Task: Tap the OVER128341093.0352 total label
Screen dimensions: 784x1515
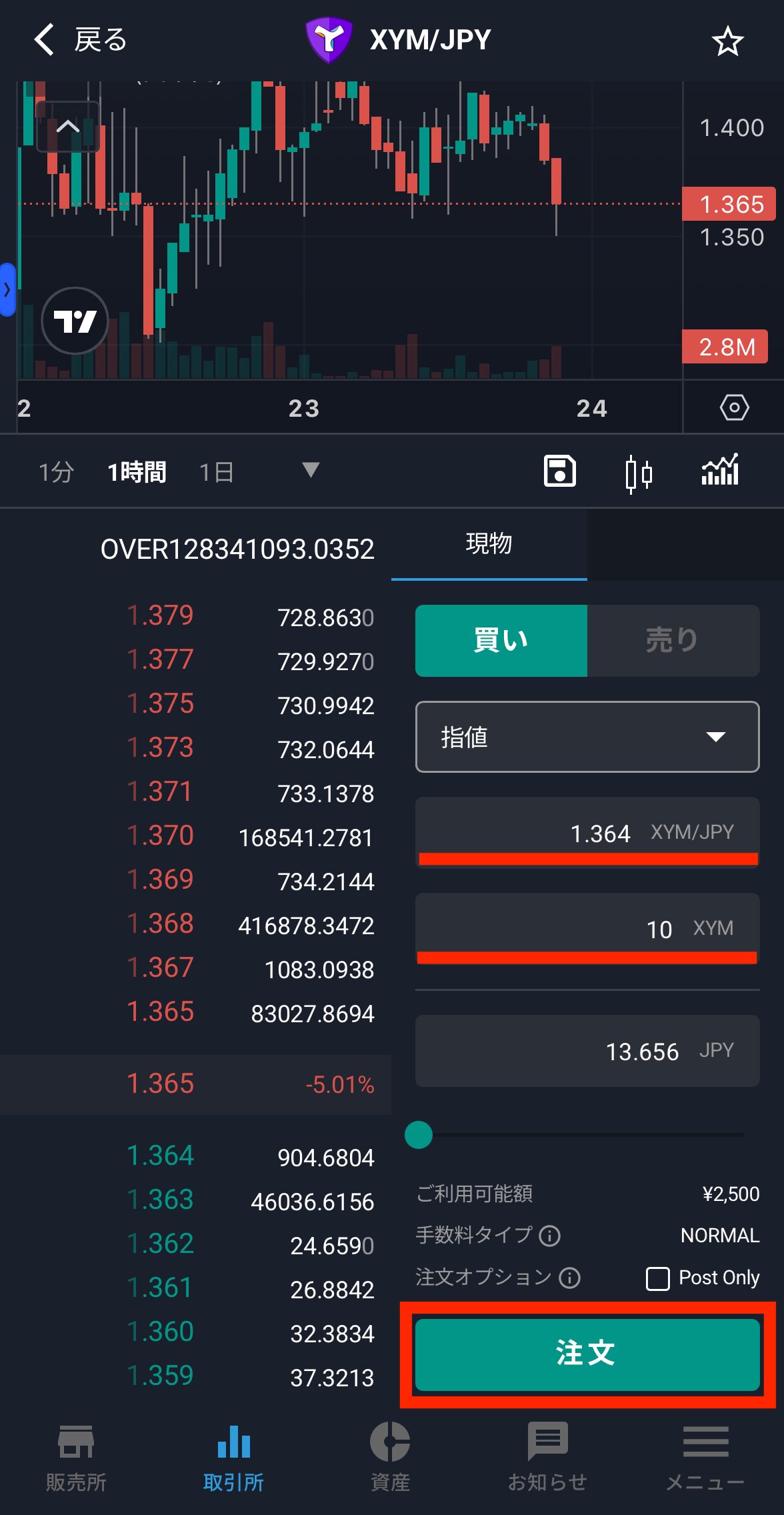Action: [237, 549]
